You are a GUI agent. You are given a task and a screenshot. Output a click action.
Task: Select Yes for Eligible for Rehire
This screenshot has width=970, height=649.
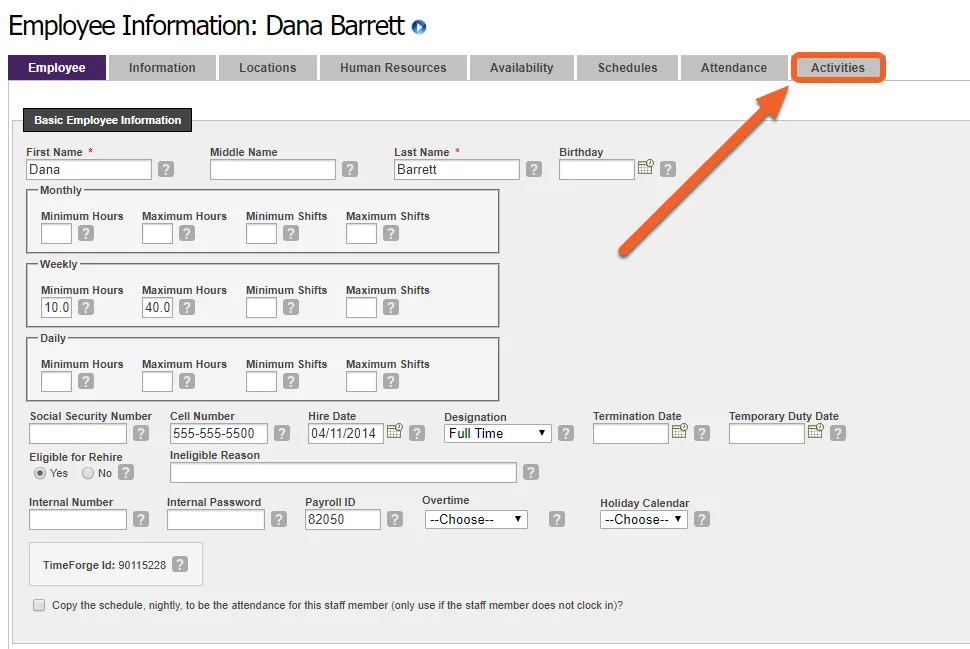40,473
